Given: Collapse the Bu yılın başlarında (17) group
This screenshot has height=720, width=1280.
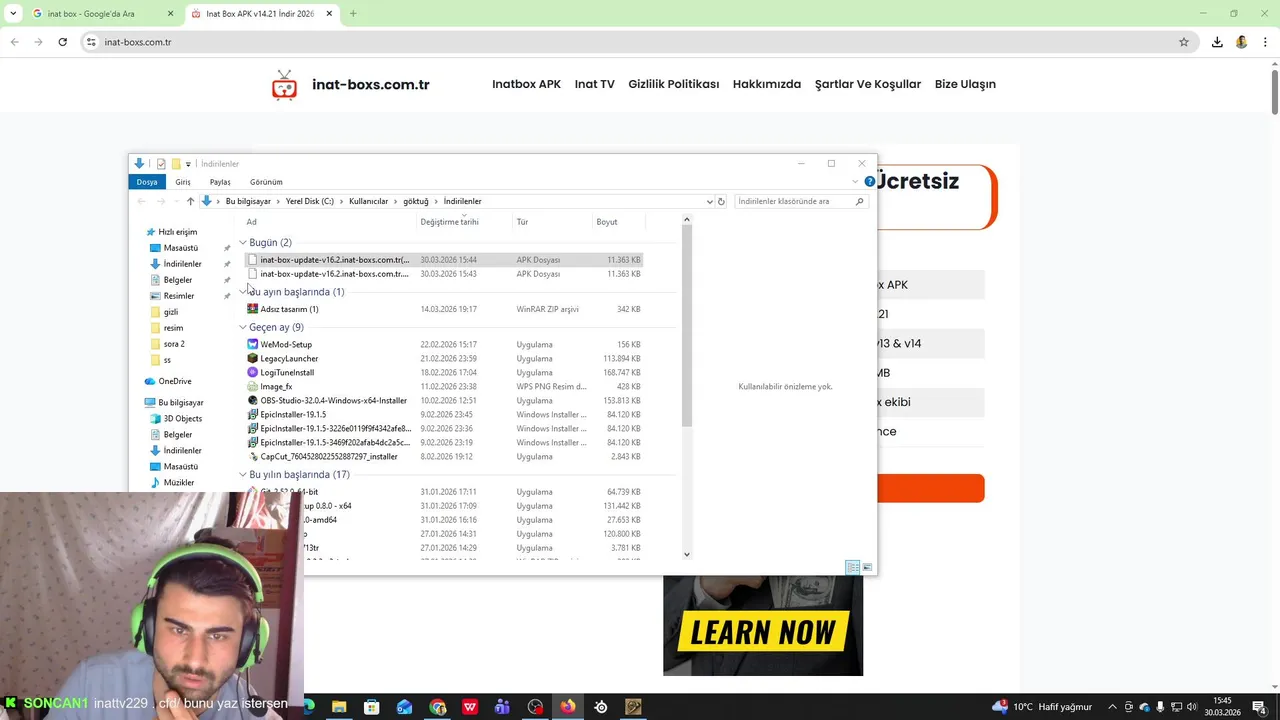Looking at the screenshot, I should point(242,475).
